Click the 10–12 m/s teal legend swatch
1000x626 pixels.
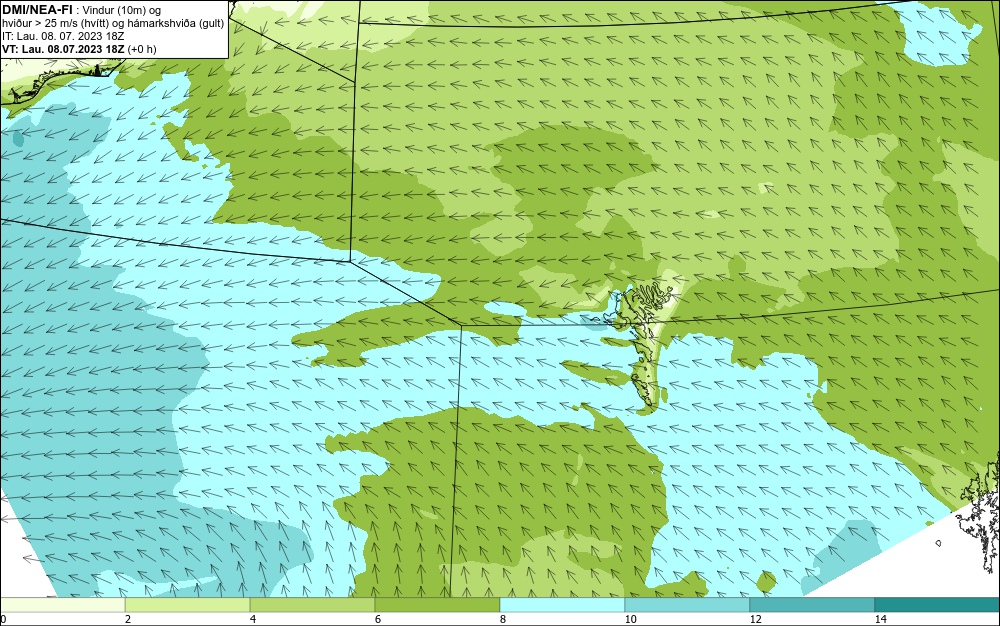point(688,605)
